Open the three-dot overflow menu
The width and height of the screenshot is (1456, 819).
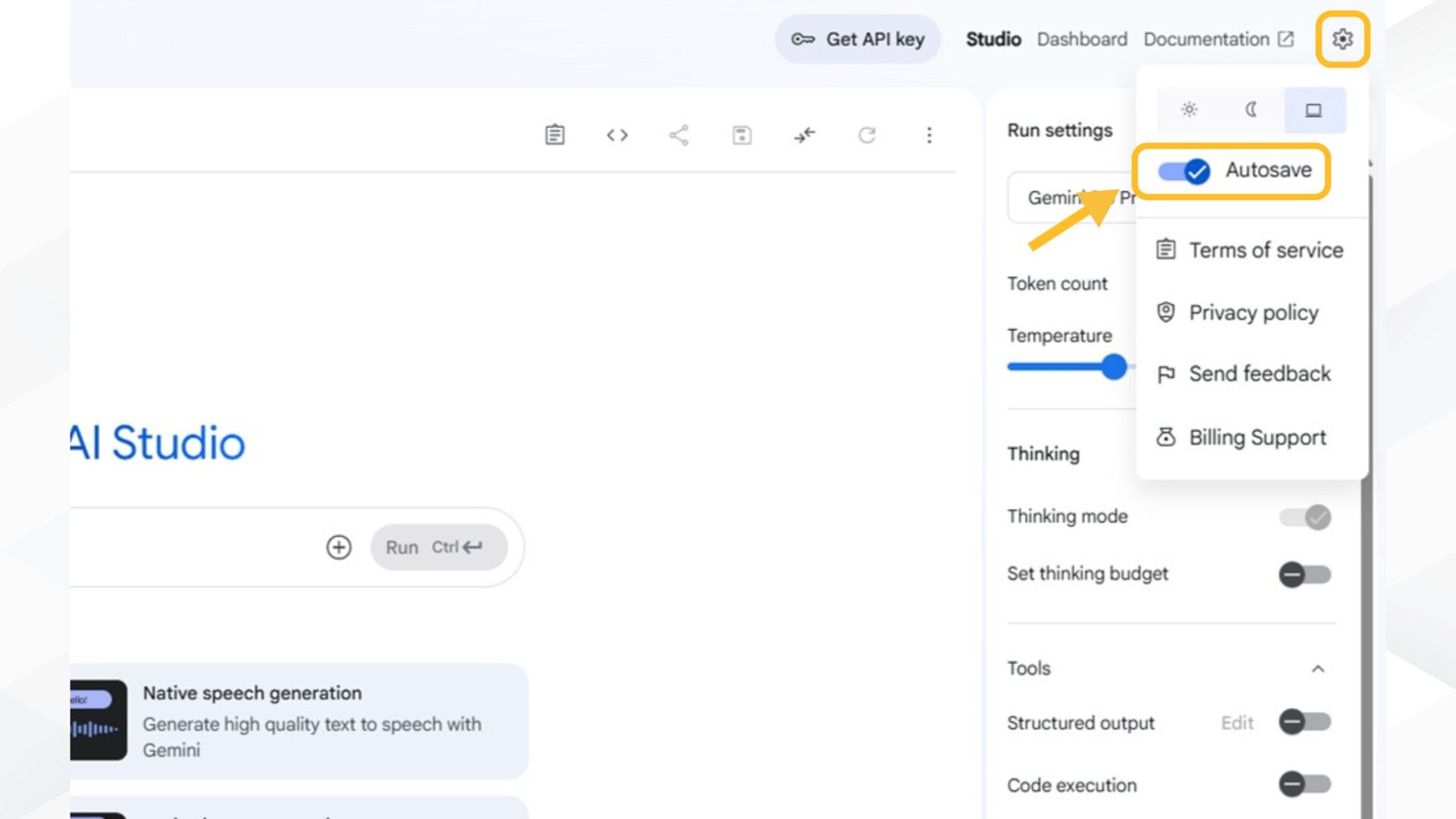(x=929, y=135)
